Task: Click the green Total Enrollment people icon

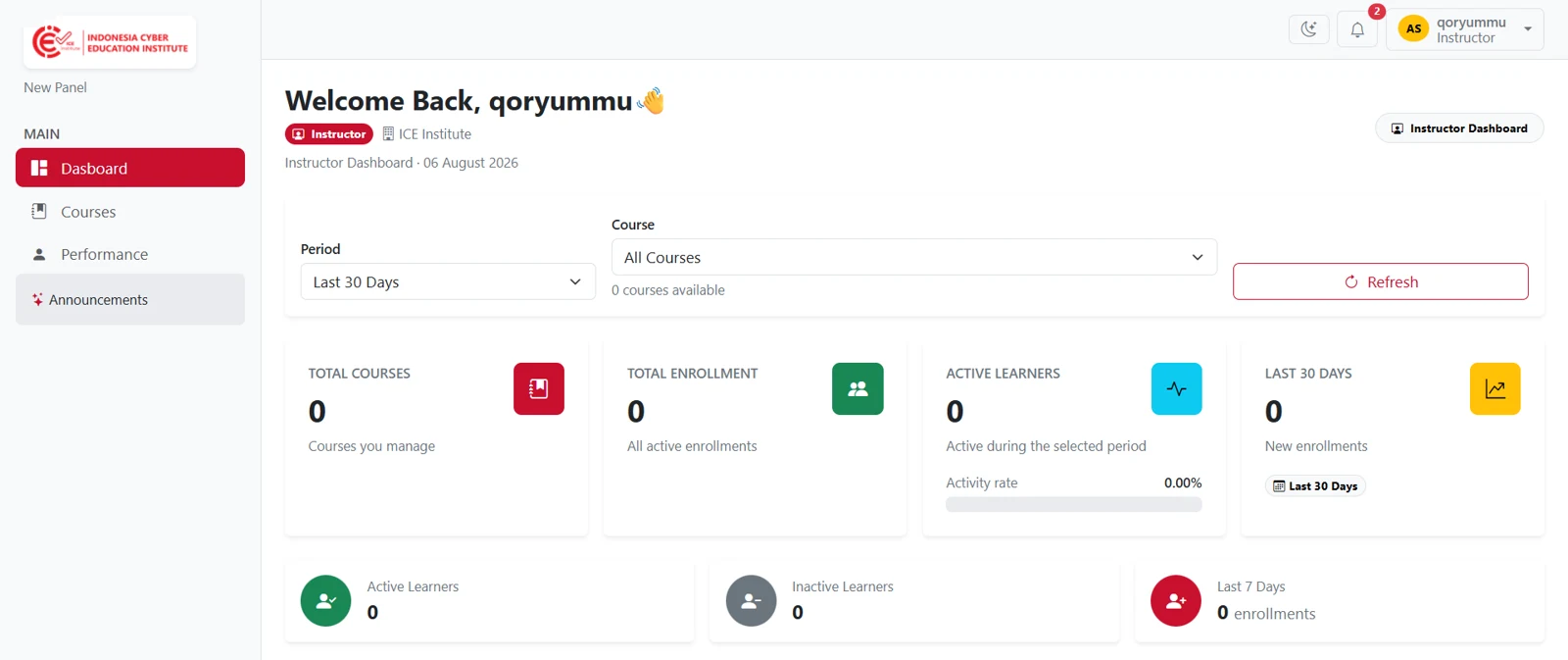Action: pos(857,388)
